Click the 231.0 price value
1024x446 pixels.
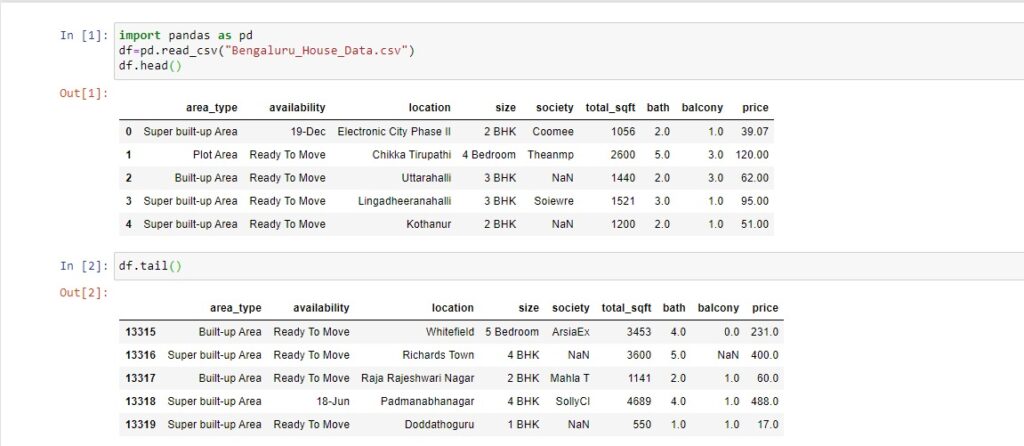point(765,332)
